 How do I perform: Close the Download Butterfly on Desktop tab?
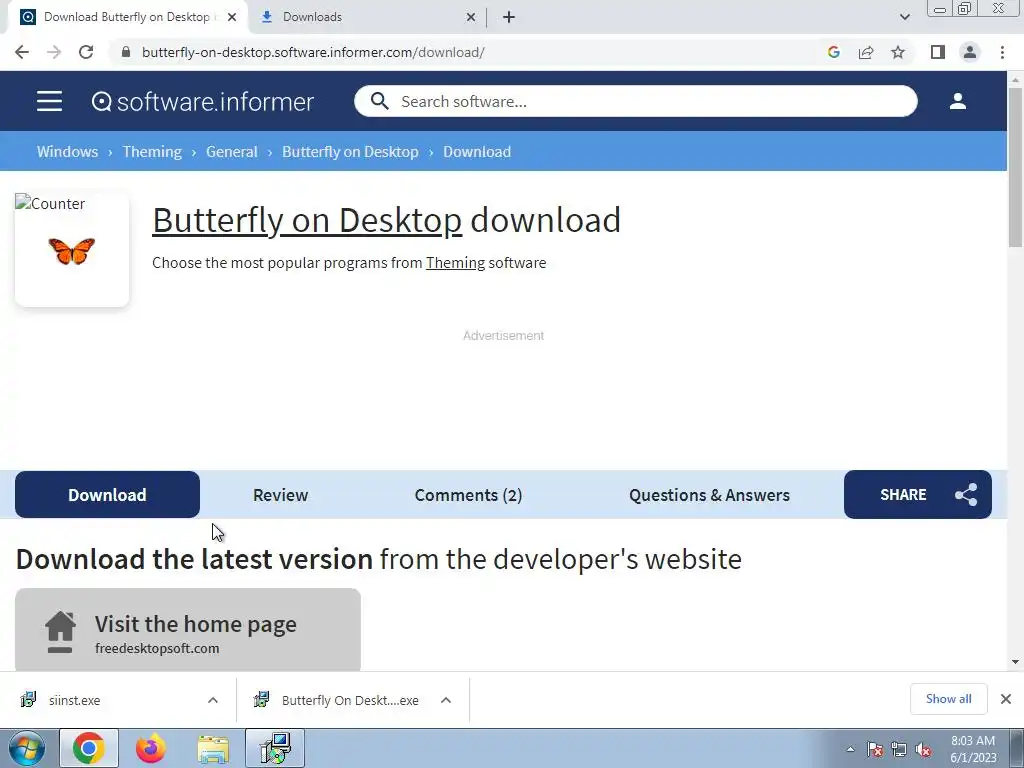coord(232,17)
